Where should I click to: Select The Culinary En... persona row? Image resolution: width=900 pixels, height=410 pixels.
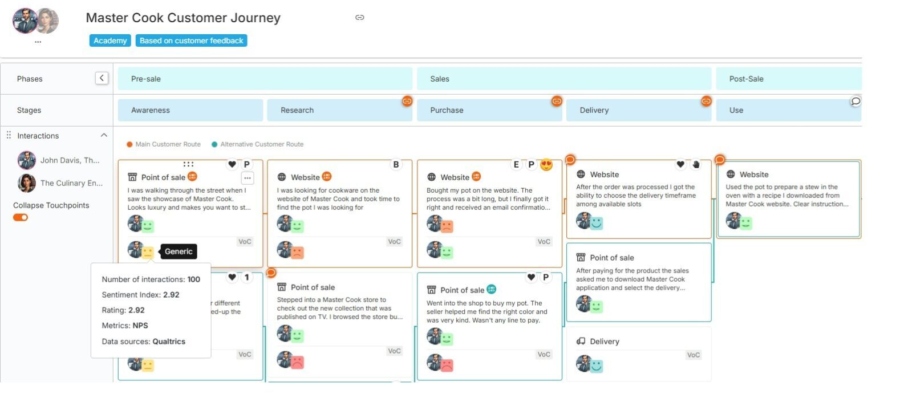[x=60, y=183]
